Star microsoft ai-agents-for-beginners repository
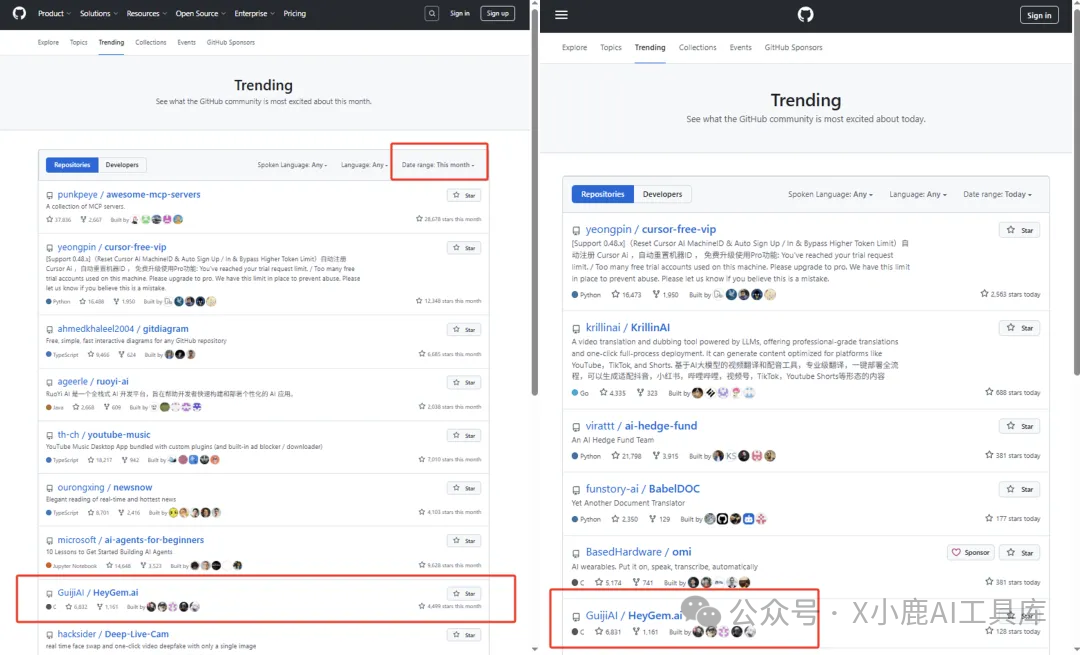 [464, 541]
